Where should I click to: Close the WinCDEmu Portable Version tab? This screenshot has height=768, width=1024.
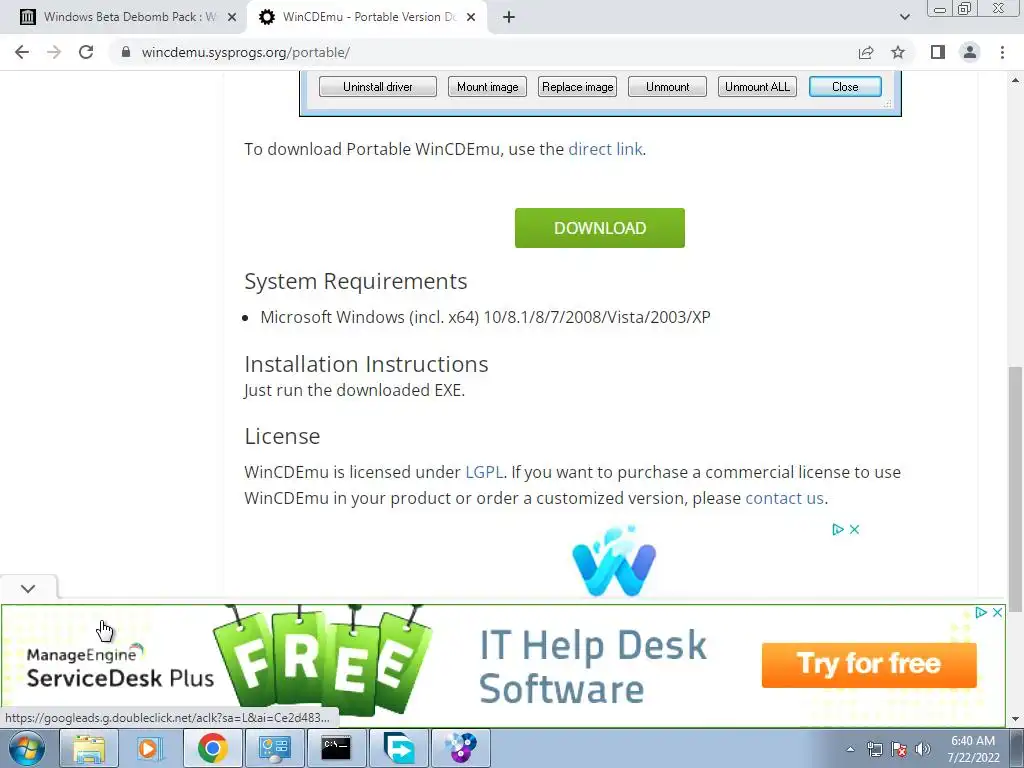click(x=471, y=18)
